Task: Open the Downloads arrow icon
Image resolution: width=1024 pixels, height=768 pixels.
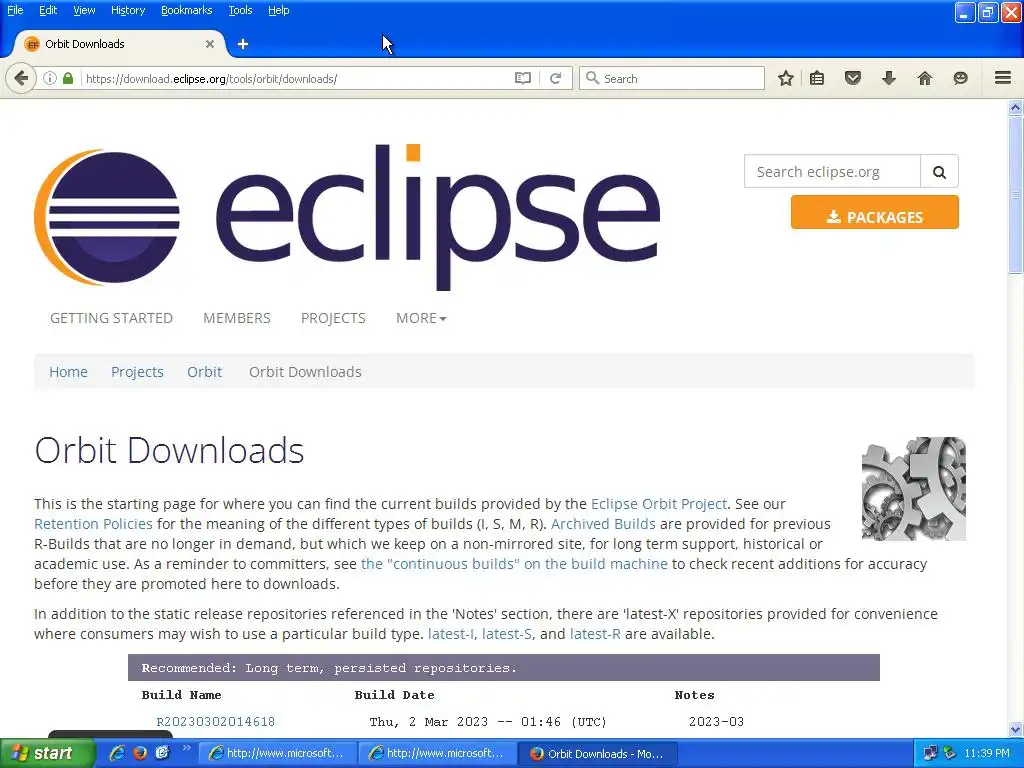Action: tap(889, 78)
